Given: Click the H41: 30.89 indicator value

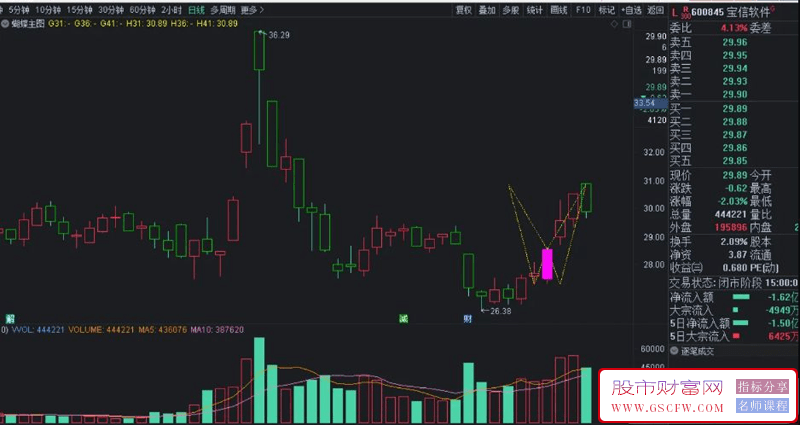Looking at the screenshot, I should [x=219, y=23].
